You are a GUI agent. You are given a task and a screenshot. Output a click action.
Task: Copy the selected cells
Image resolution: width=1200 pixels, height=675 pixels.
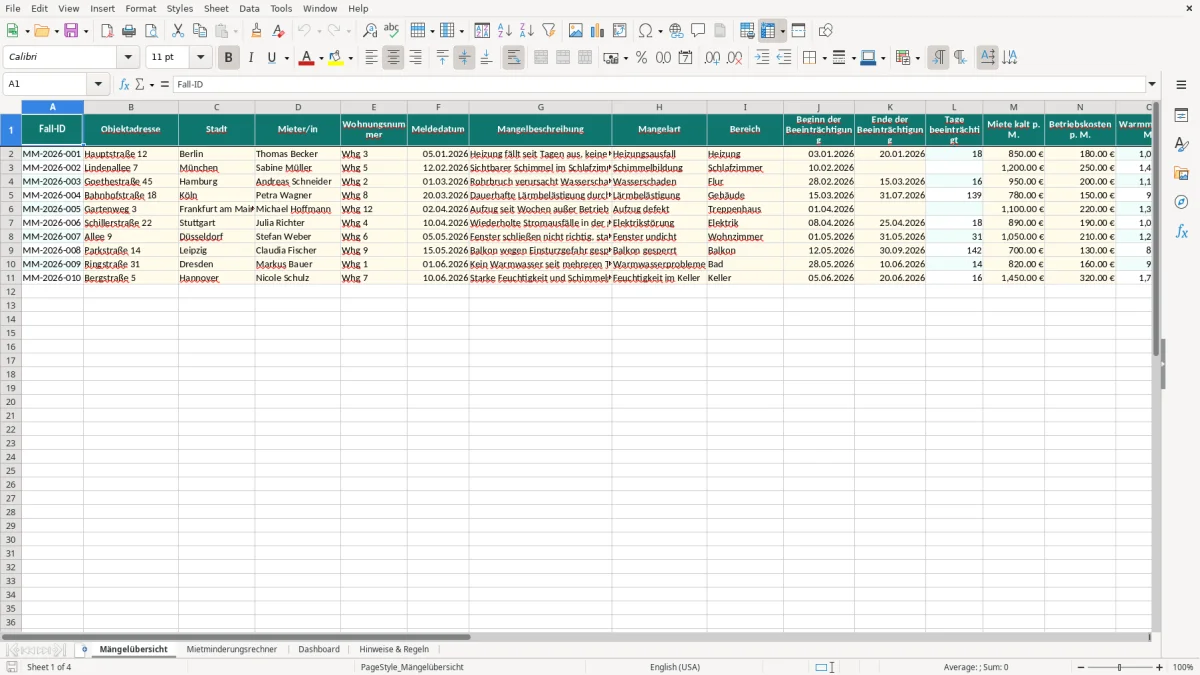[200, 31]
